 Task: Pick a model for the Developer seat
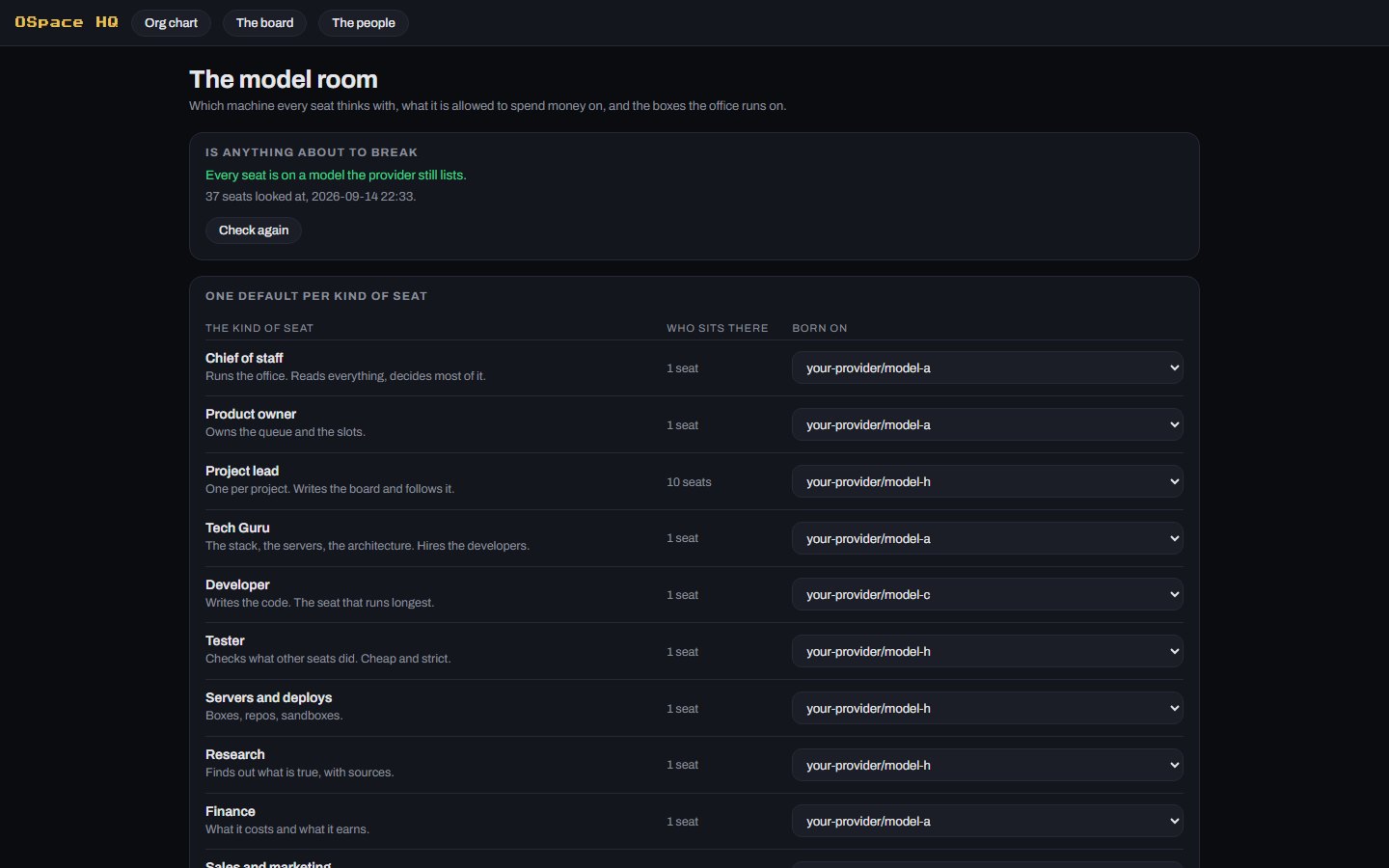tap(988, 595)
